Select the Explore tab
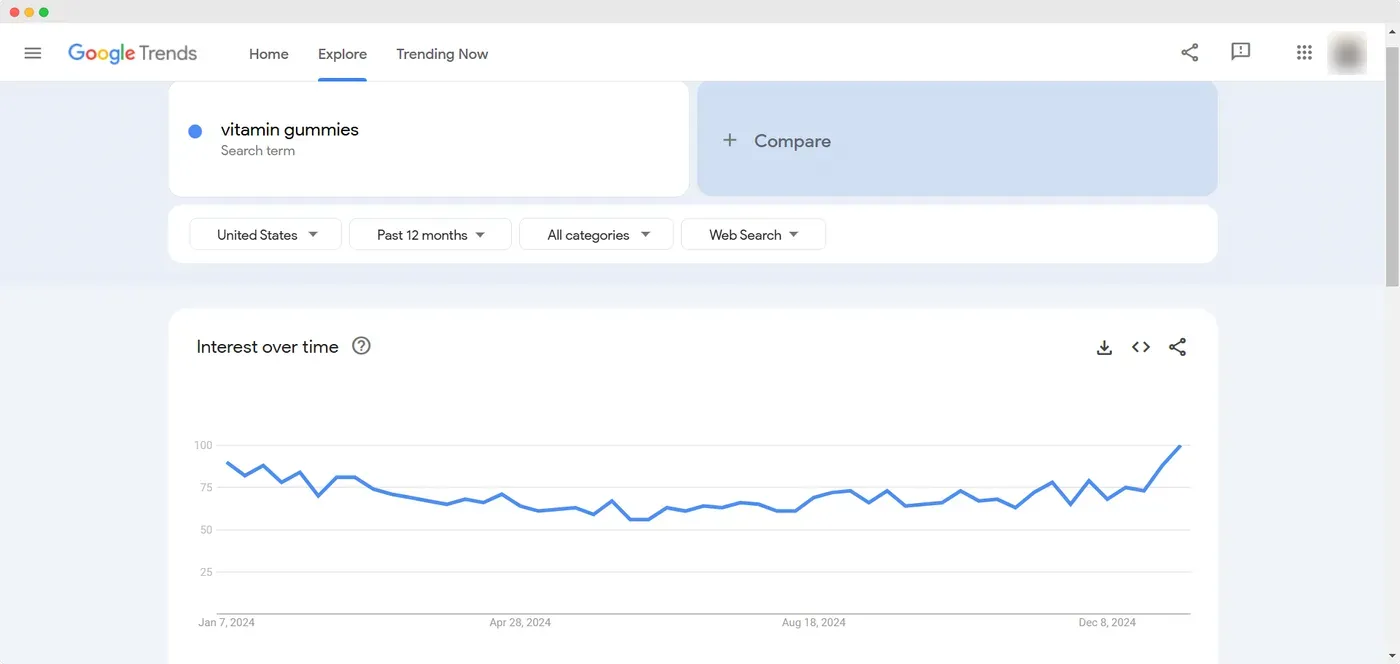This screenshot has height=664, width=1400. click(x=342, y=54)
